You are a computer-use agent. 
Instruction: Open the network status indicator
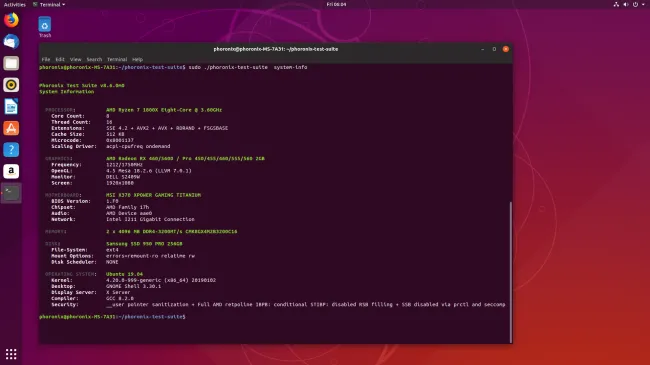616,5
